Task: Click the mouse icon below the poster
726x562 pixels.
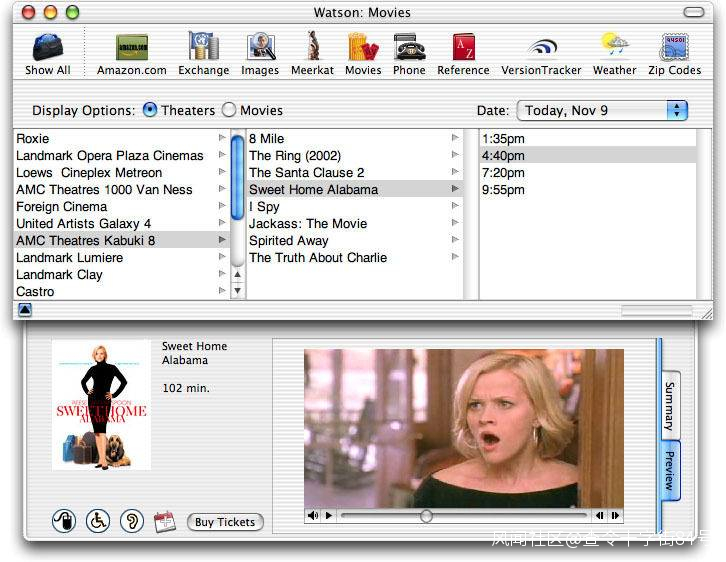Action: (x=64, y=521)
